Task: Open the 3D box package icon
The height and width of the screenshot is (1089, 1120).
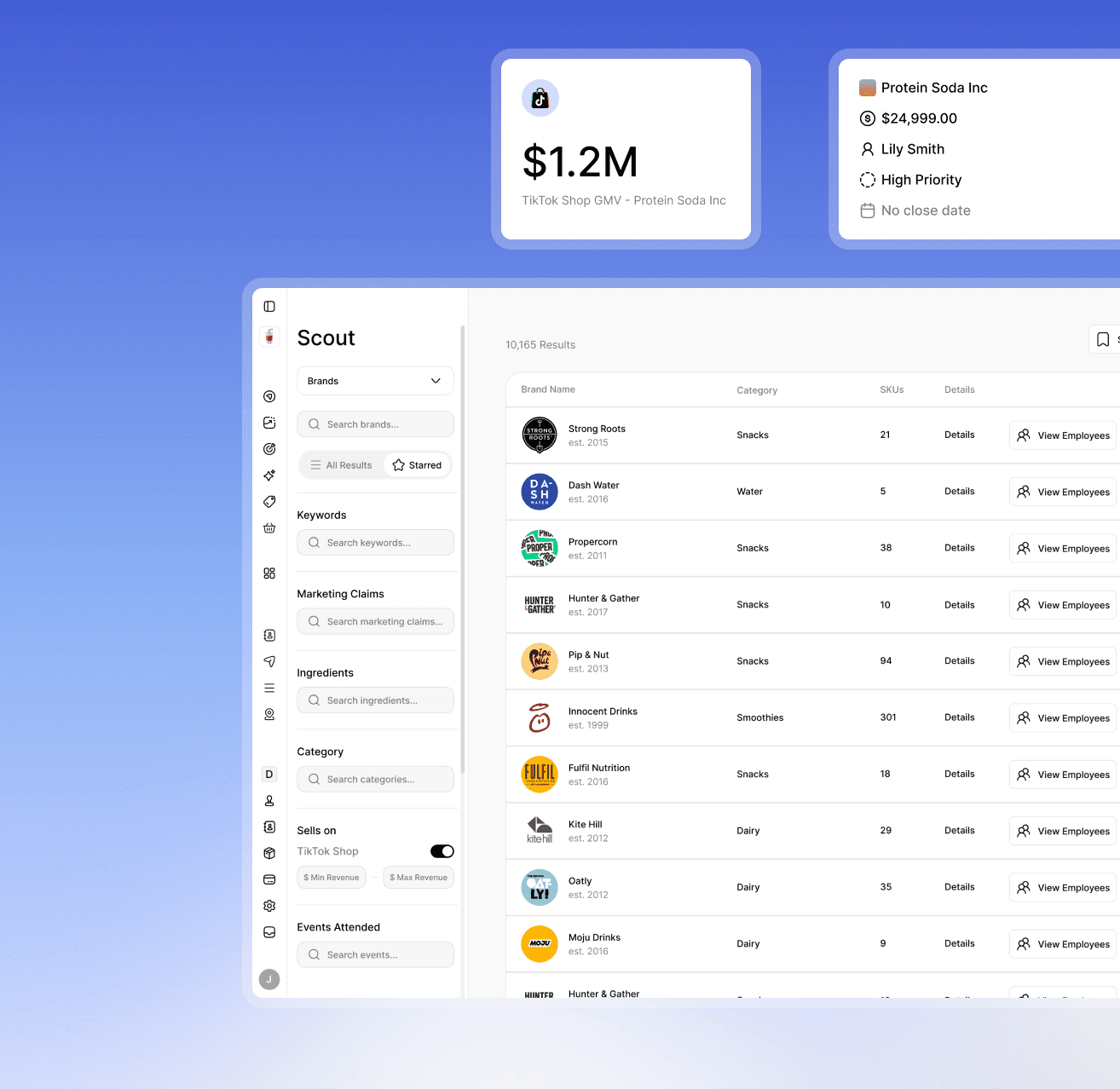Action: click(269, 853)
